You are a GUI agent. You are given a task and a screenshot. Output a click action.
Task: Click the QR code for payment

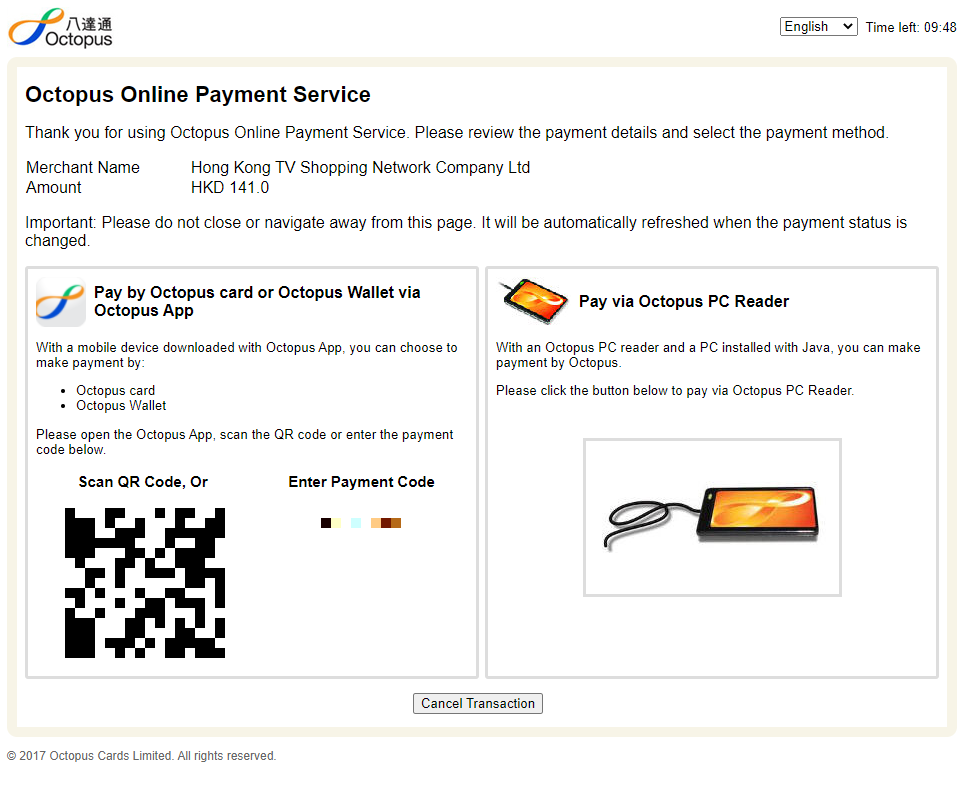pyautogui.click(x=145, y=583)
